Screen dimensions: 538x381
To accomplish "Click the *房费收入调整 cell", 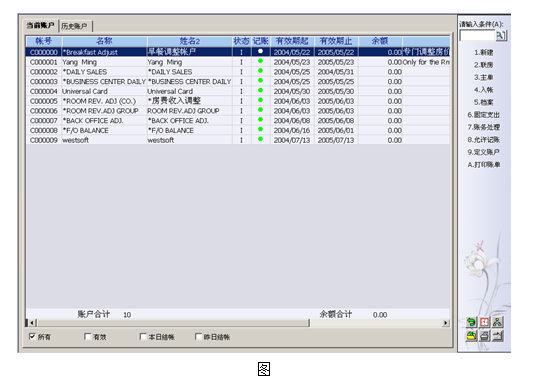I will click(190, 101).
